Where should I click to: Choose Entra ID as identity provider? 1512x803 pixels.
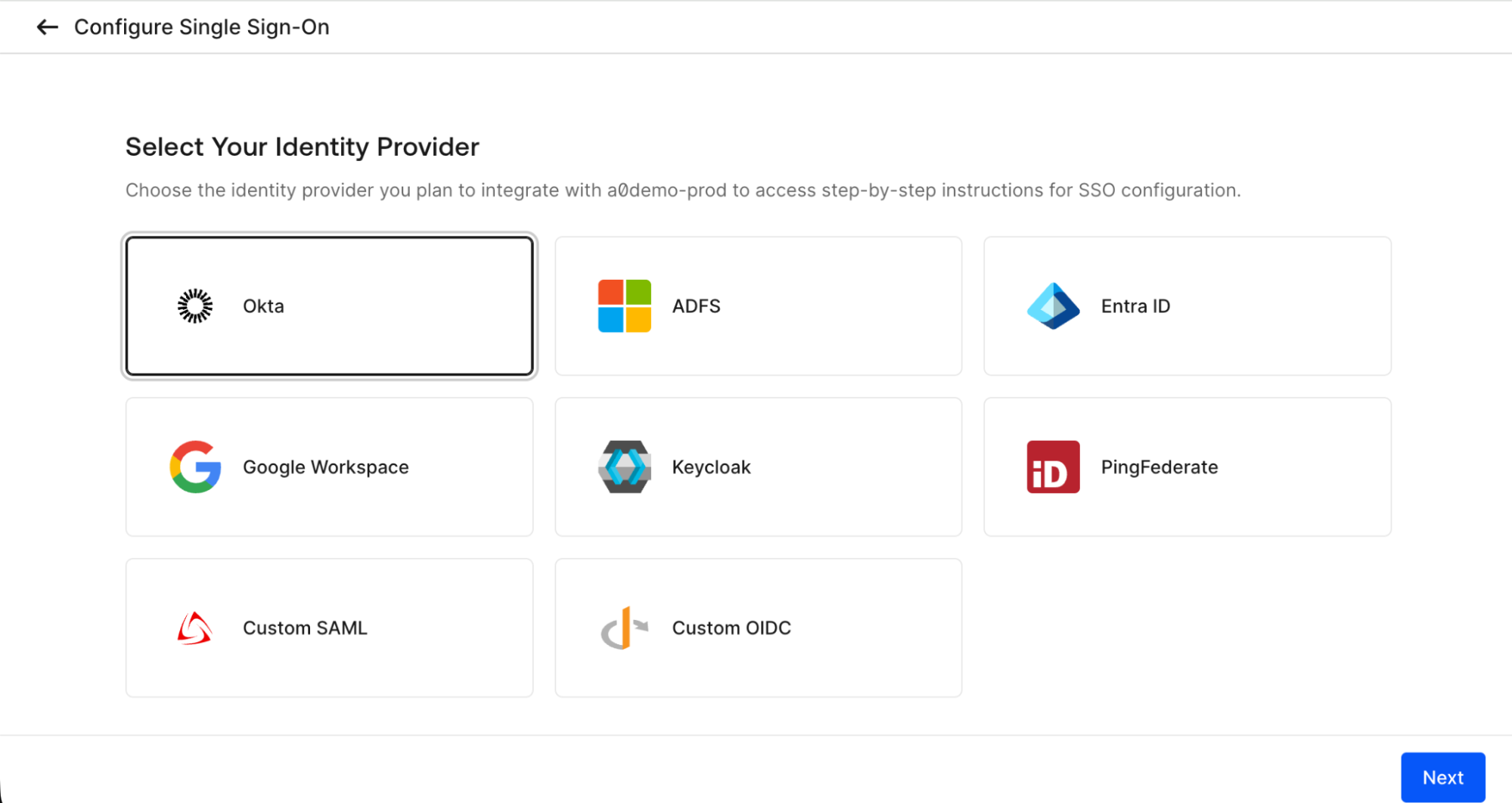click(x=1186, y=305)
